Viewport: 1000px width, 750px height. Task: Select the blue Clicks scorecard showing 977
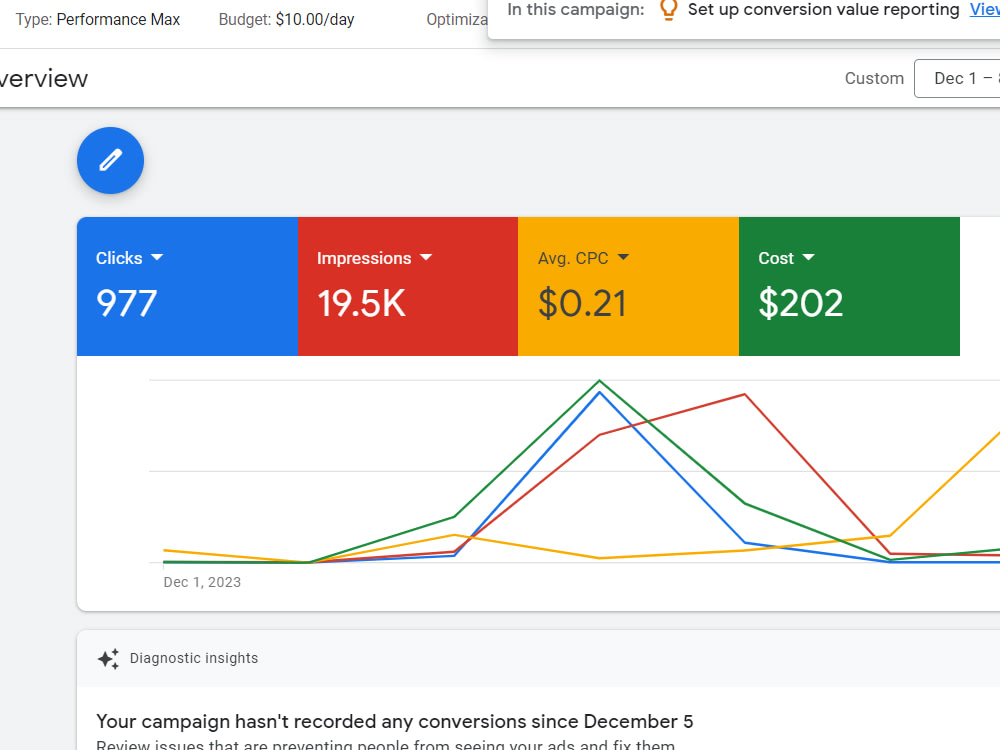pos(188,286)
